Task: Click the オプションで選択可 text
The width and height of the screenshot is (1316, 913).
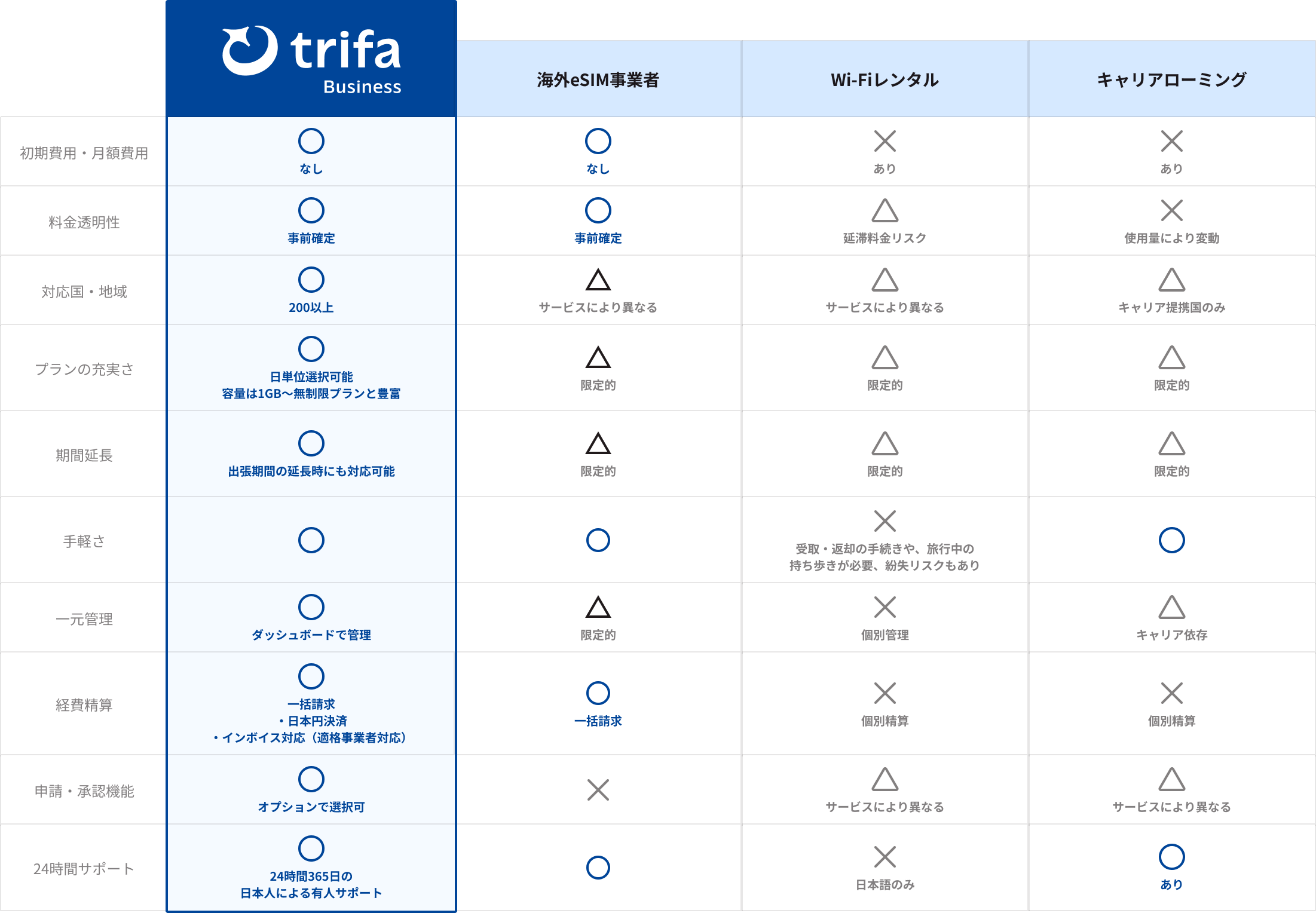Action: 311,807
